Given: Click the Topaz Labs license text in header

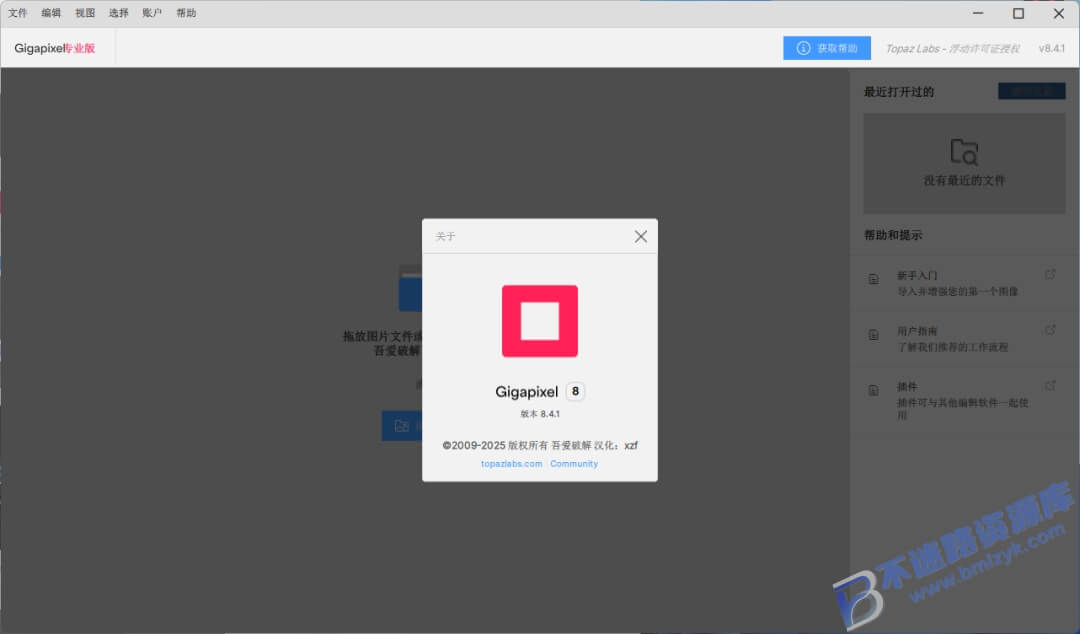Looking at the screenshot, I should click(953, 48).
